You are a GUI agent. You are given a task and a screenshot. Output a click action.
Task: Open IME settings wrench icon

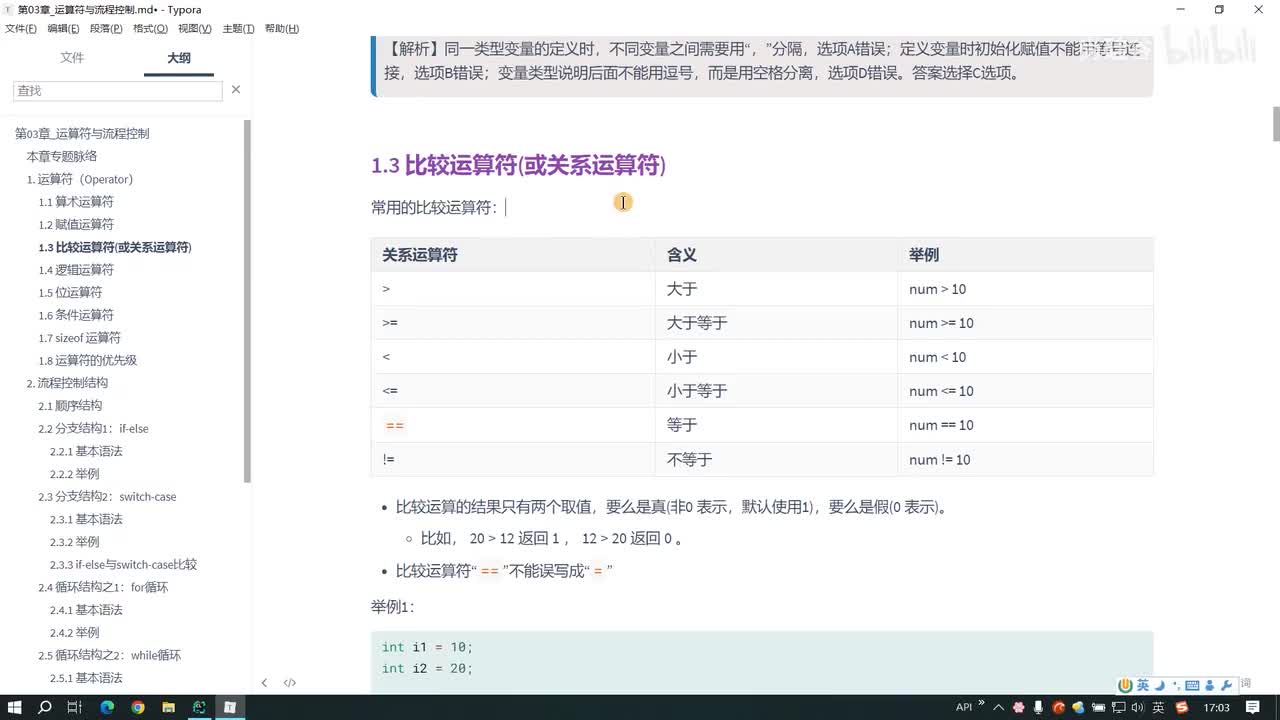click(x=1226, y=685)
